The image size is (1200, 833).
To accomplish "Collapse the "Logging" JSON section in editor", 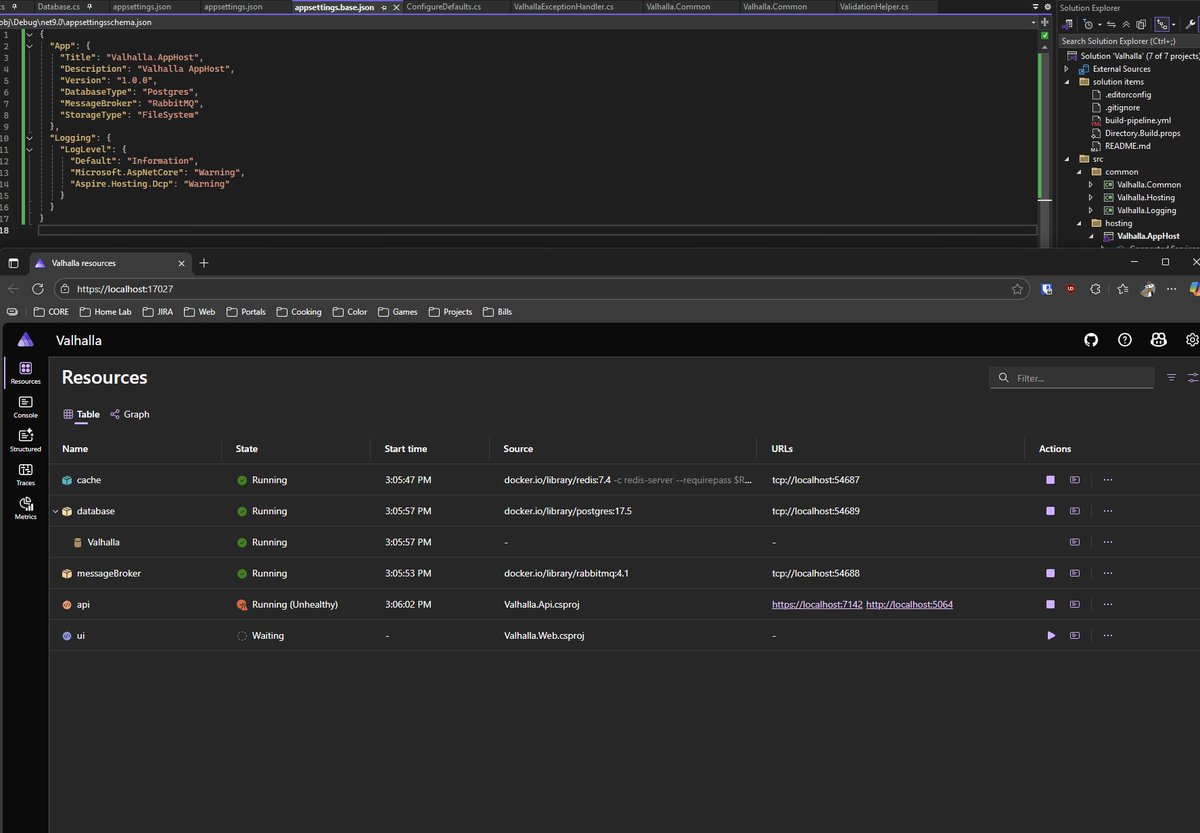I will tap(28, 137).
